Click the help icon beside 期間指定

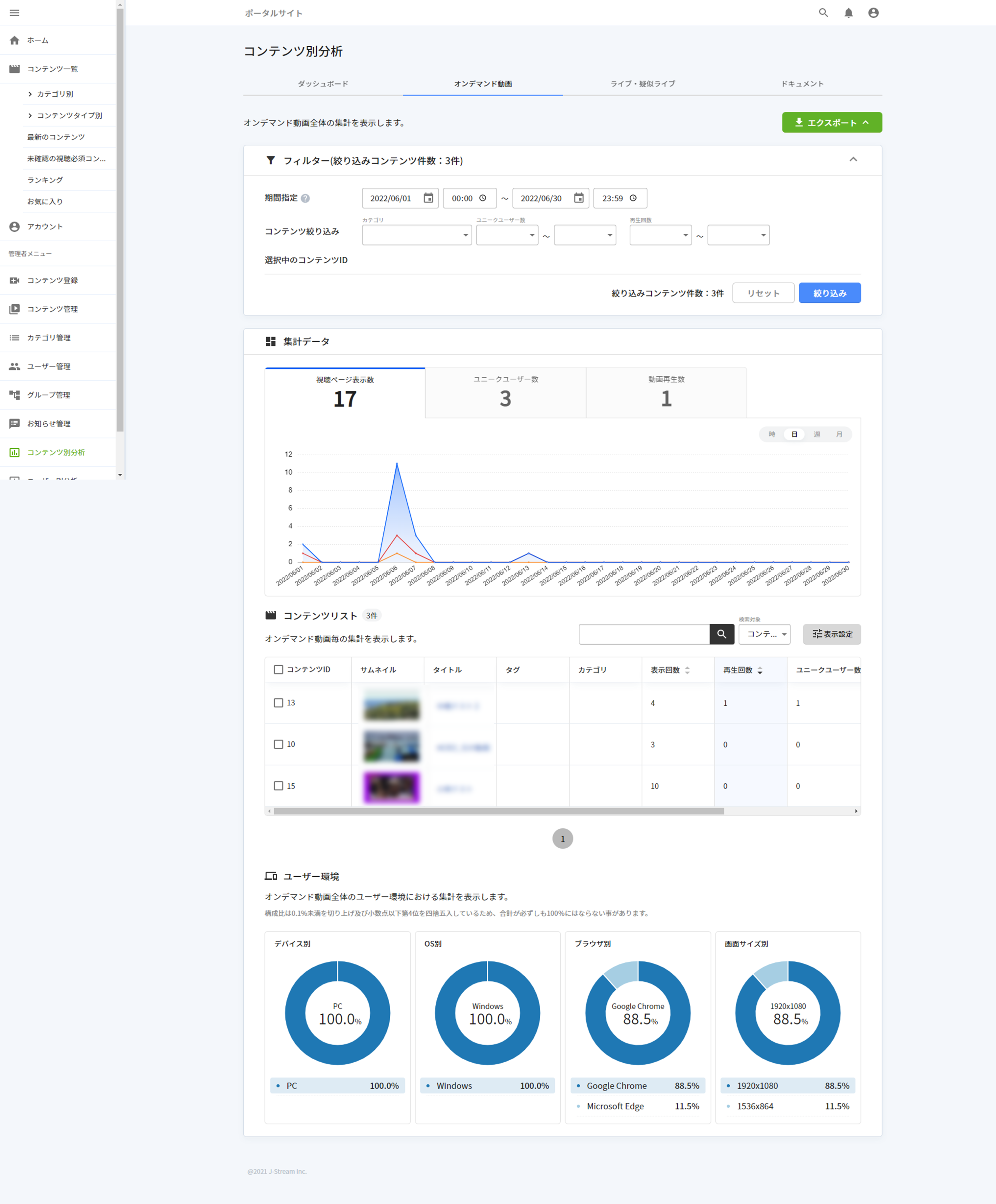[305, 199]
